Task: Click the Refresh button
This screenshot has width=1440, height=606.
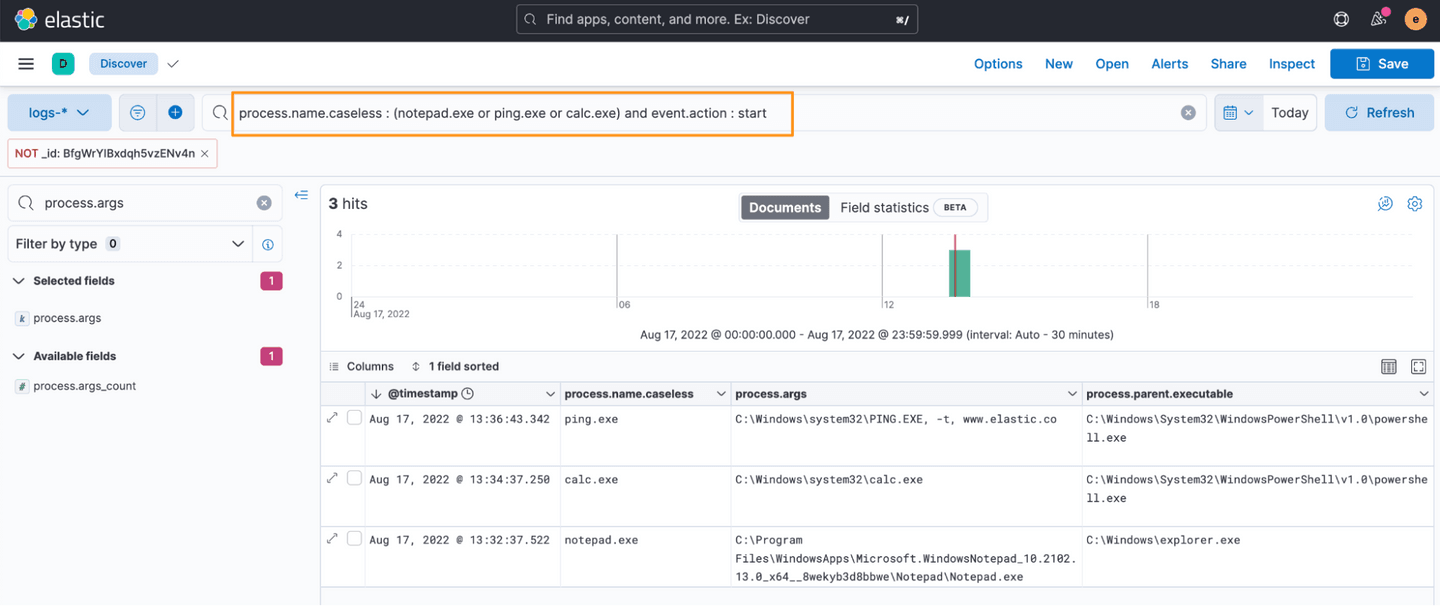Action: (1379, 113)
